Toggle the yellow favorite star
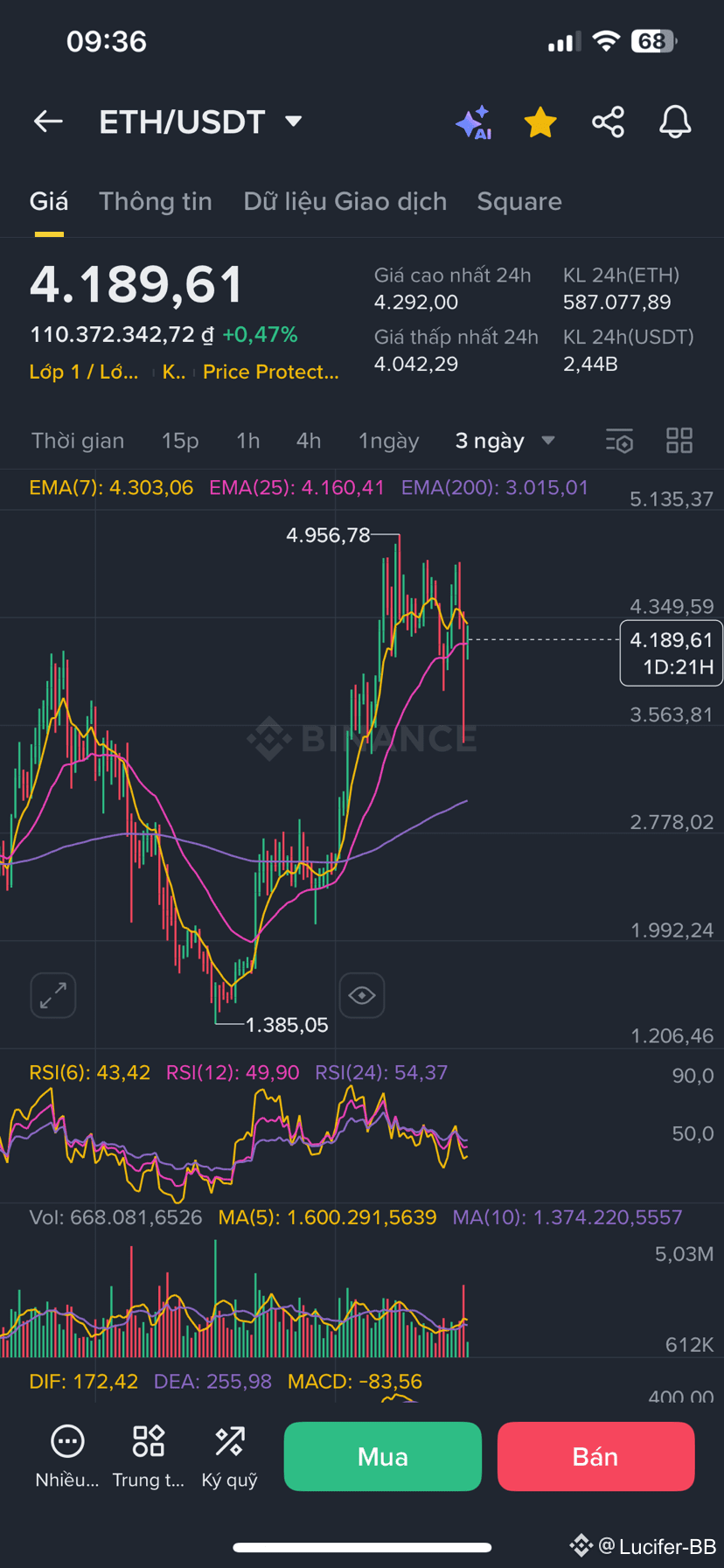This screenshot has width=724, height=1568. (540, 122)
